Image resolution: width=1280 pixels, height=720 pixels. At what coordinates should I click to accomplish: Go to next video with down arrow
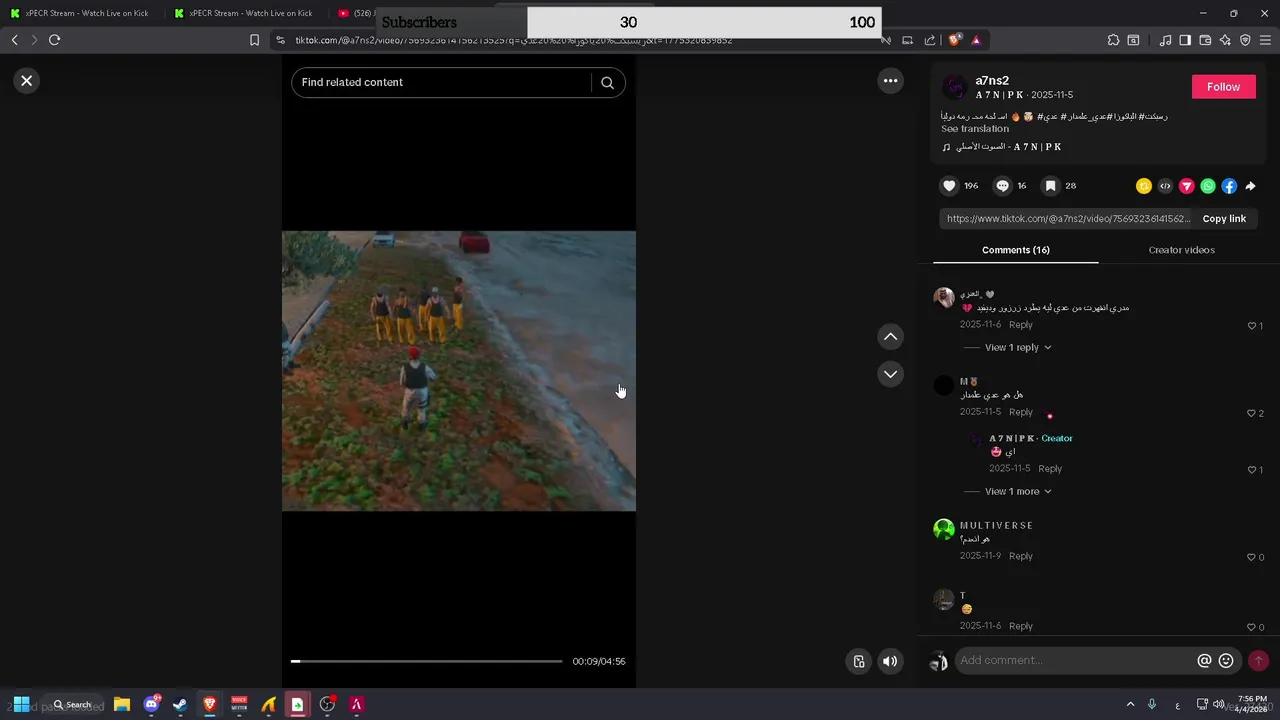(890, 374)
